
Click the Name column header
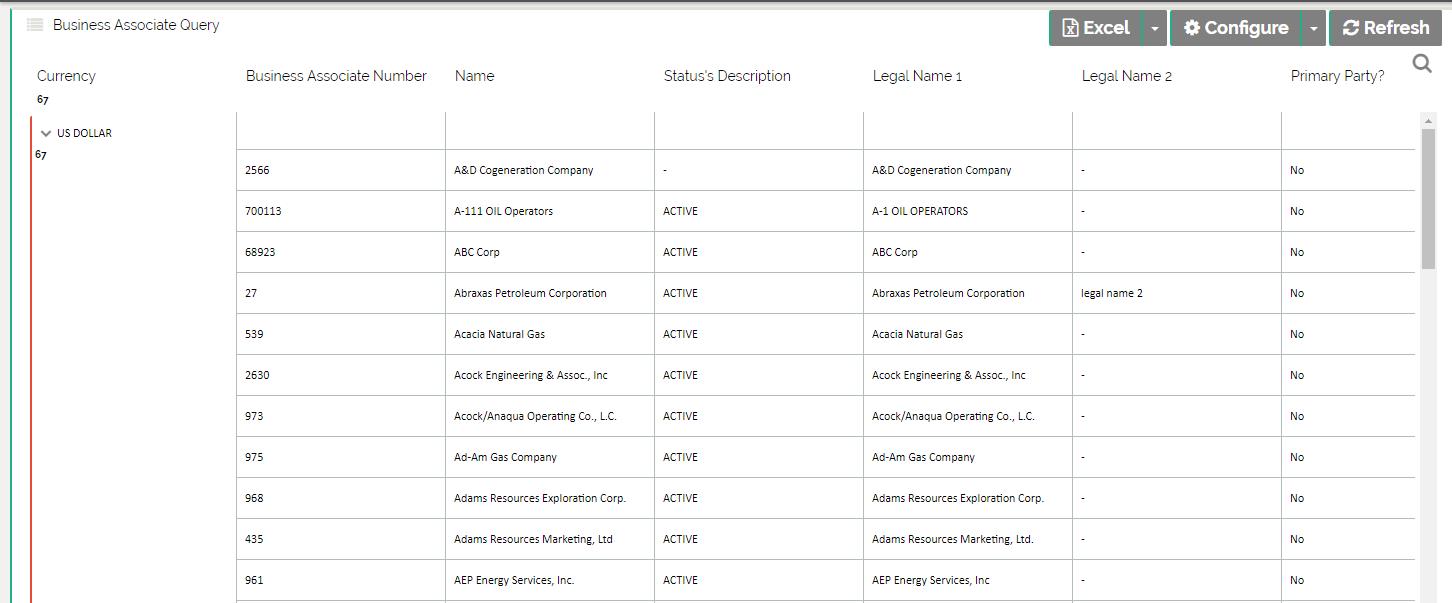(474, 76)
